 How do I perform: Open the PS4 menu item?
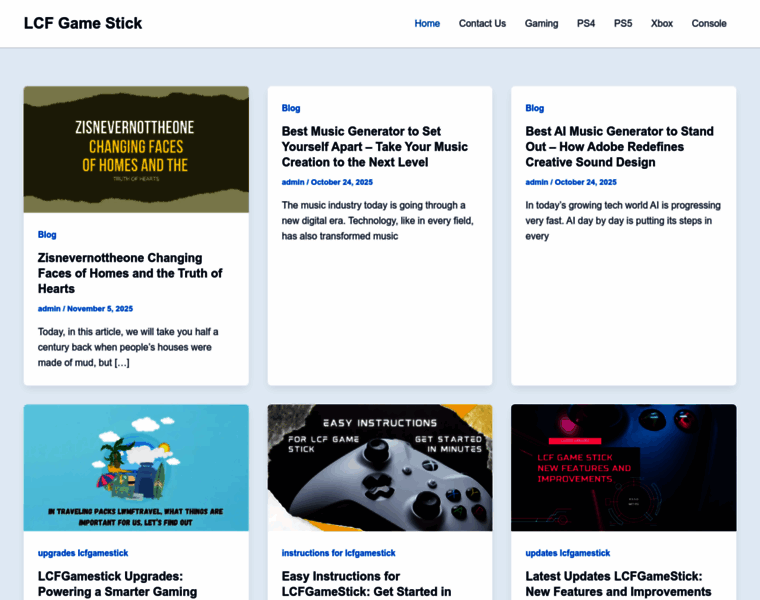586,23
